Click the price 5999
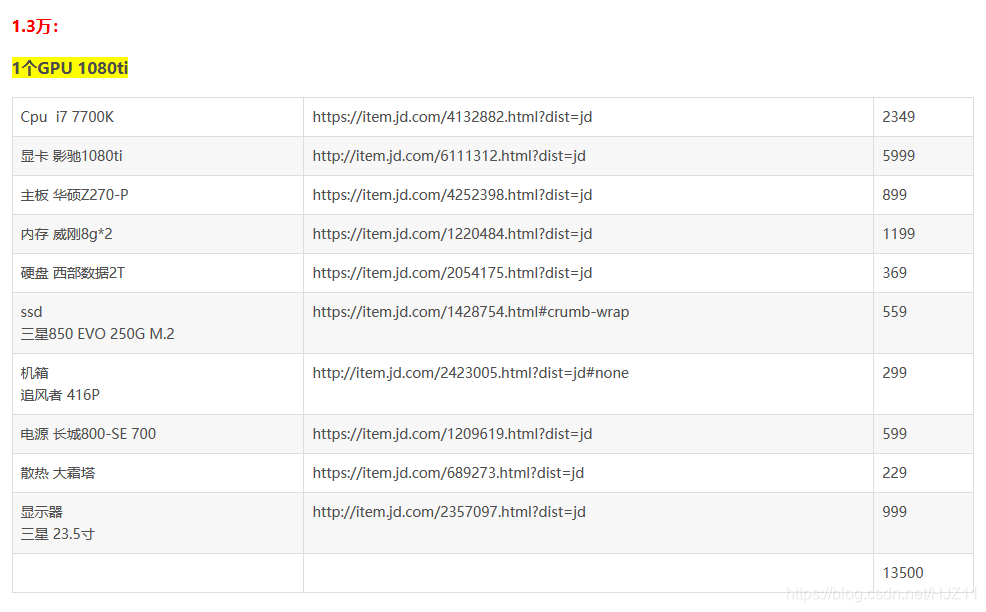Viewport: 986px width, 612px height. coord(899,156)
